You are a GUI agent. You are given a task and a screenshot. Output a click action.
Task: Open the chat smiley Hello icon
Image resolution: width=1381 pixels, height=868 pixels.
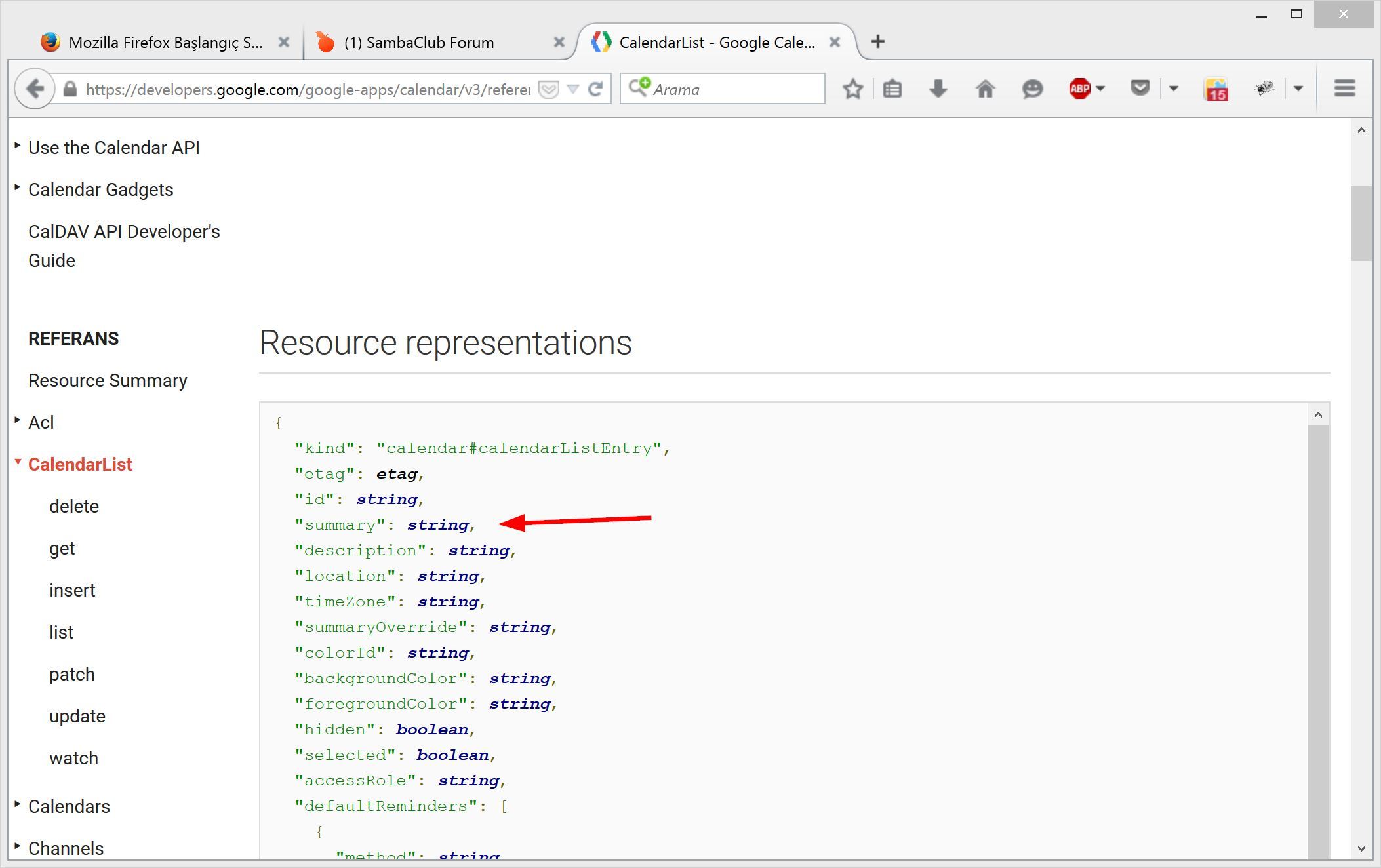1032,89
